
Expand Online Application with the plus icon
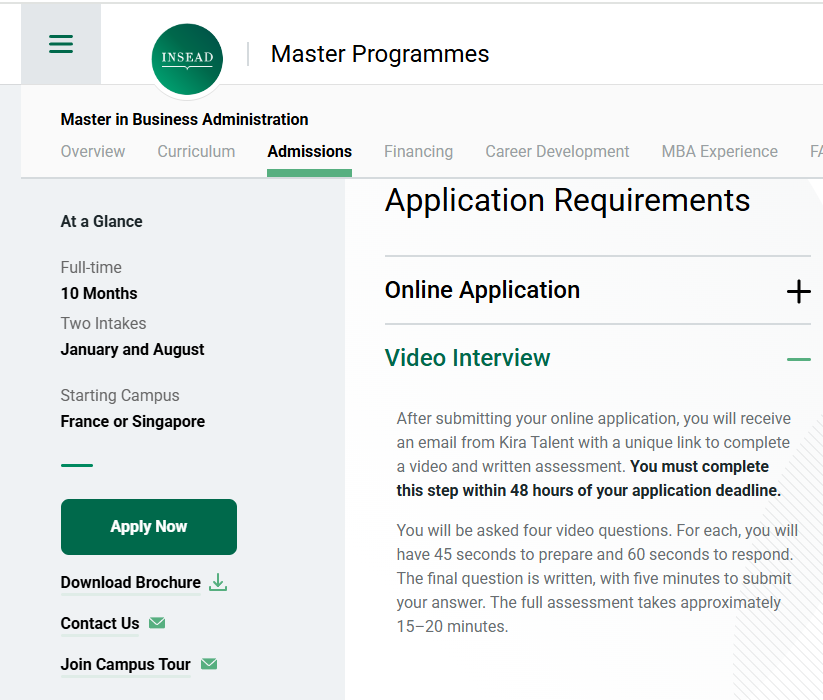(x=798, y=291)
